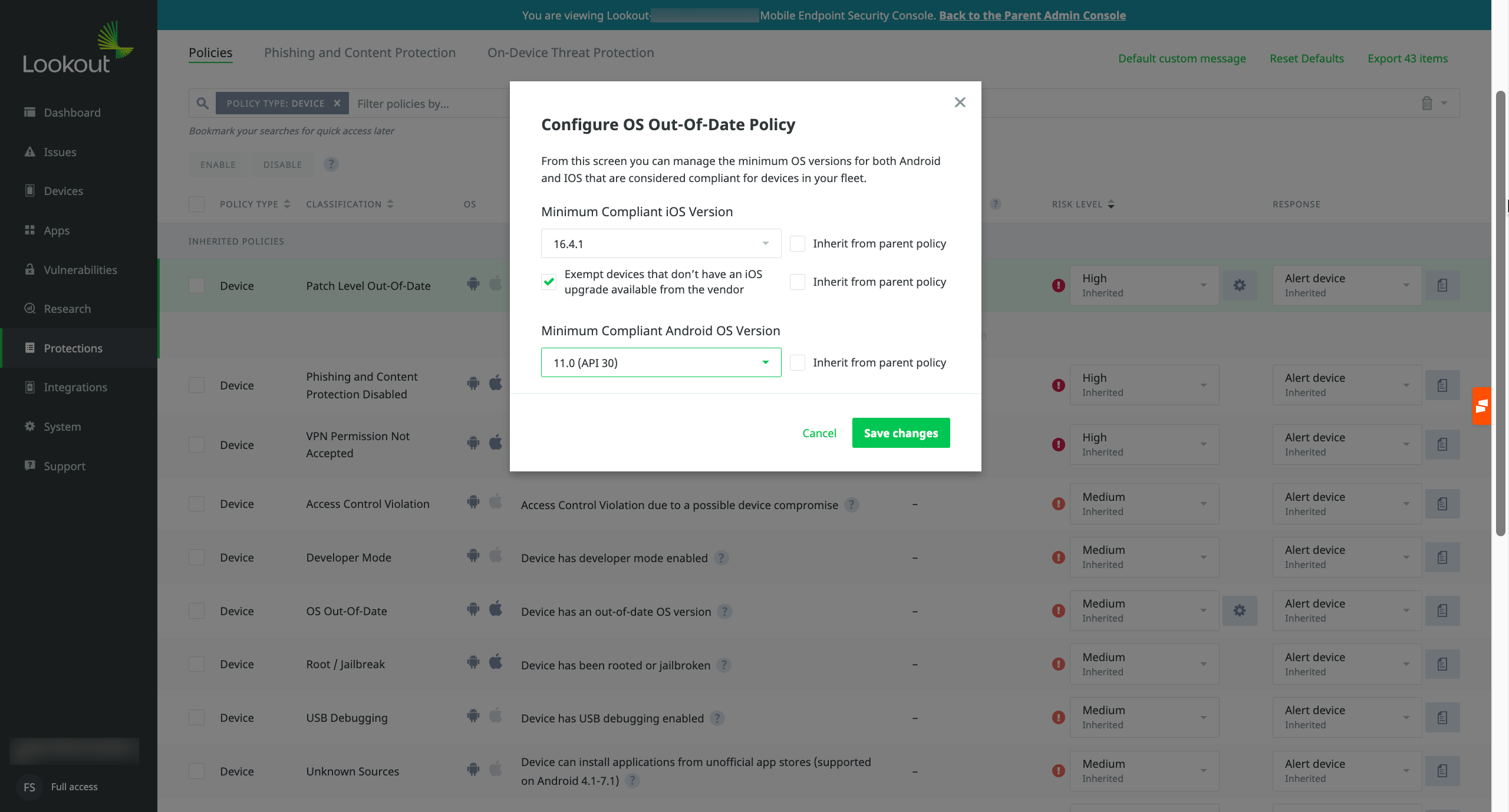Click the Save changes button
Image resolution: width=1509 pixels, height=812 pixels.
[901, 433]
